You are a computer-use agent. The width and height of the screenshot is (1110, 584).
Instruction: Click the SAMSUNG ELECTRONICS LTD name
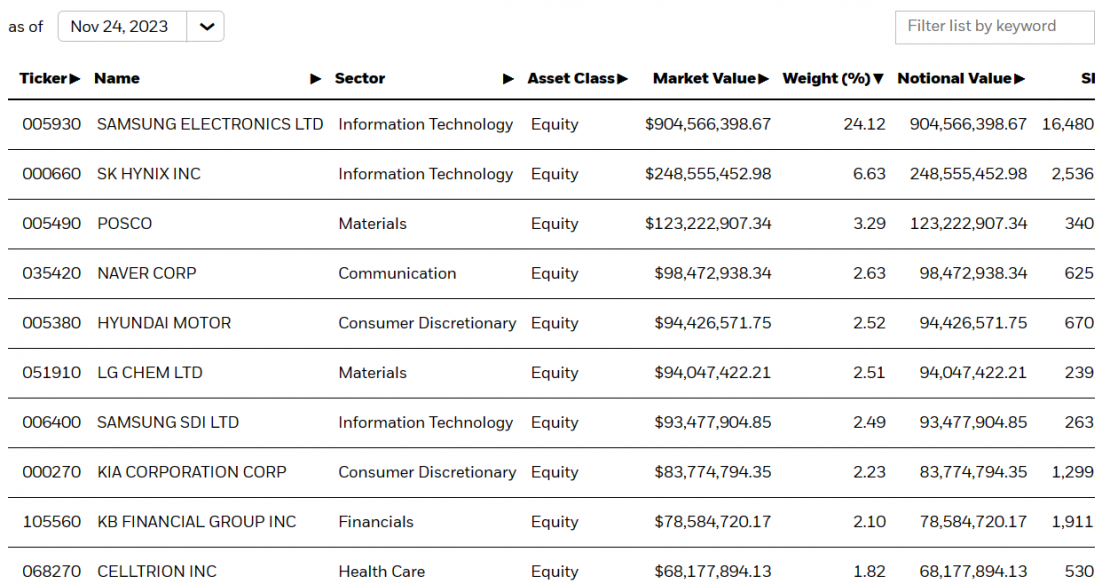point(210,125)
